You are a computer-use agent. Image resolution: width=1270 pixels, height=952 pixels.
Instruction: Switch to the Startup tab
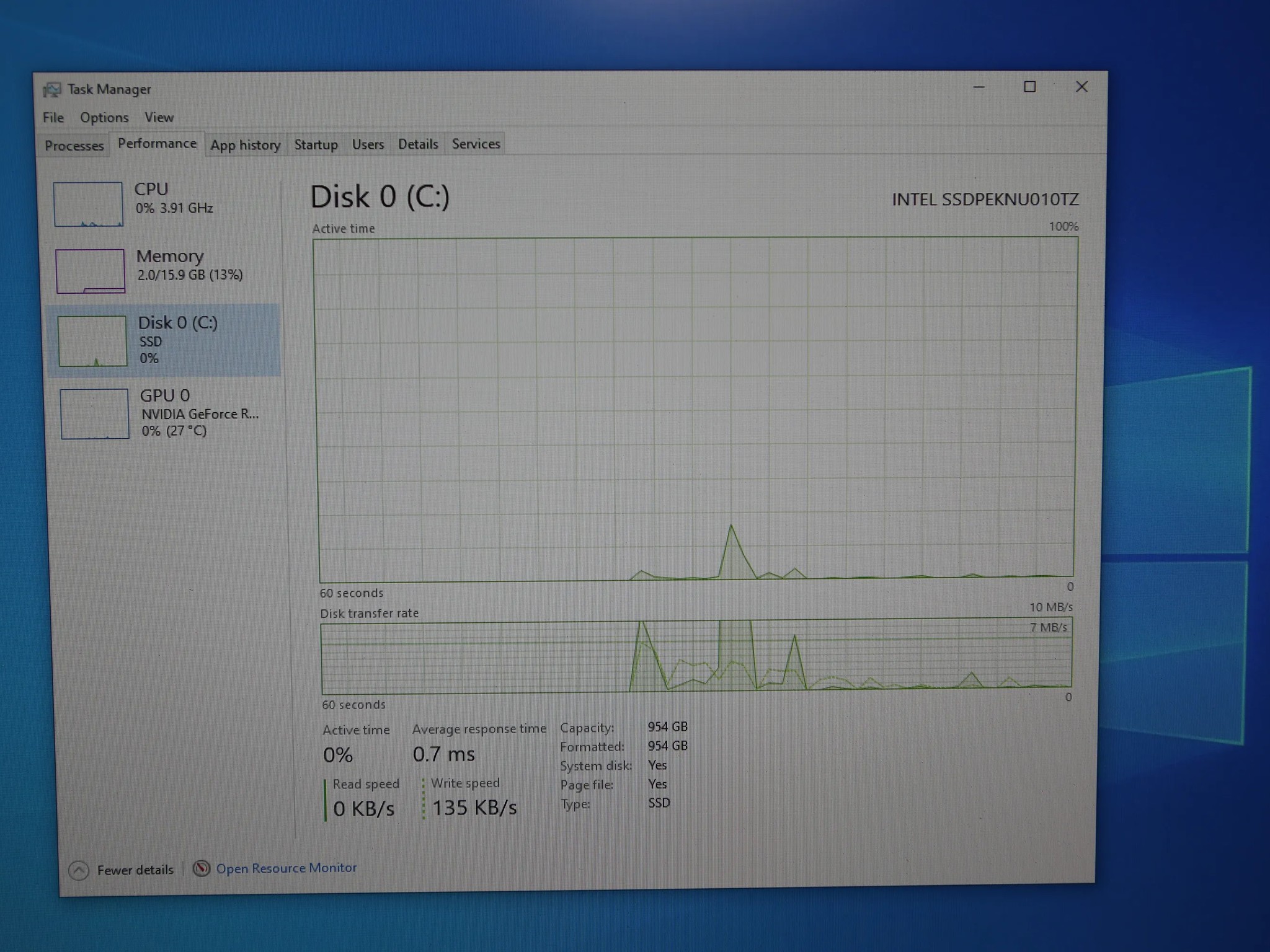(316, 144)
